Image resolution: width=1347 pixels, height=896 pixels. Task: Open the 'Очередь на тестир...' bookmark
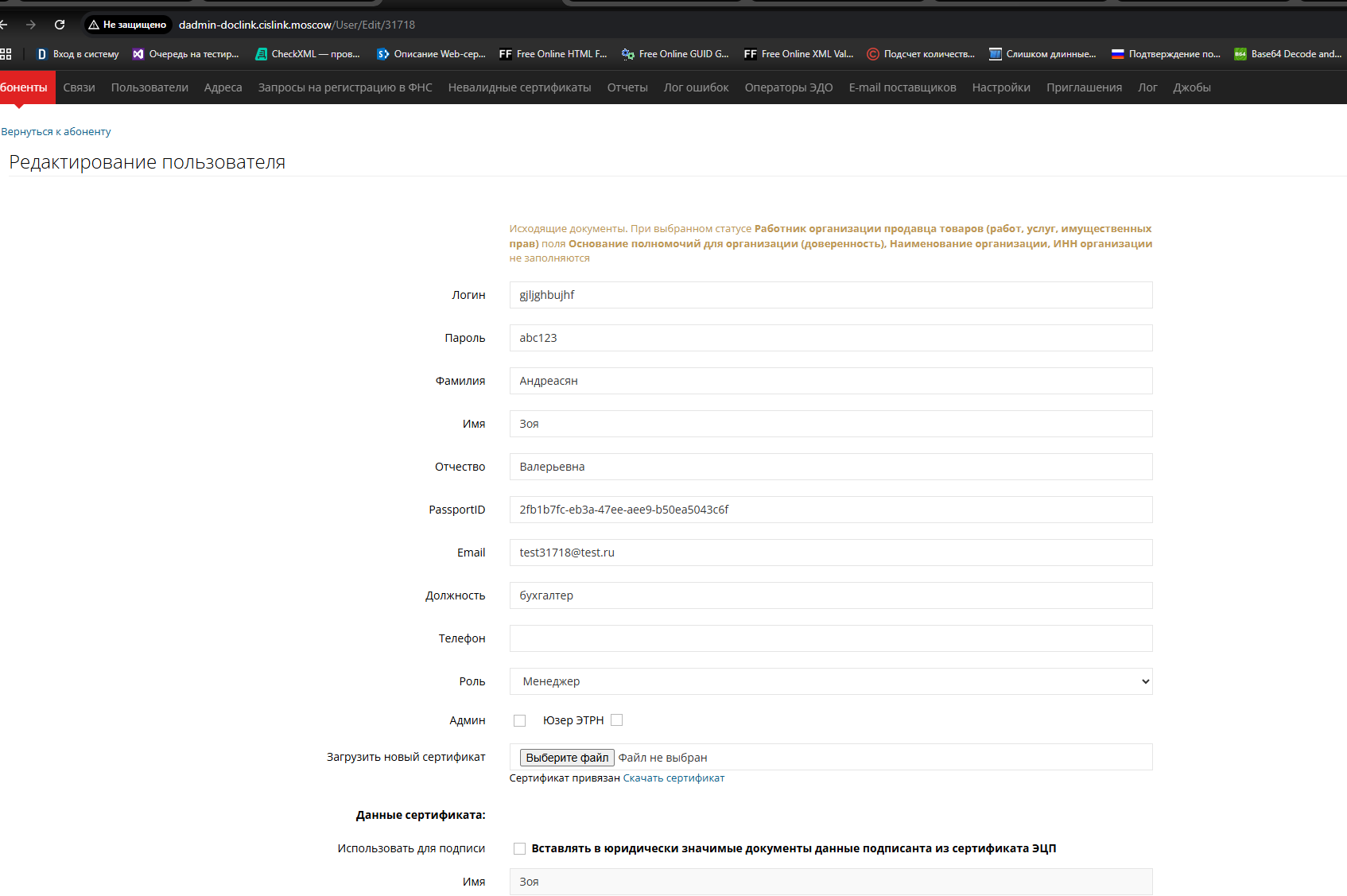click(x=186, y=54)
